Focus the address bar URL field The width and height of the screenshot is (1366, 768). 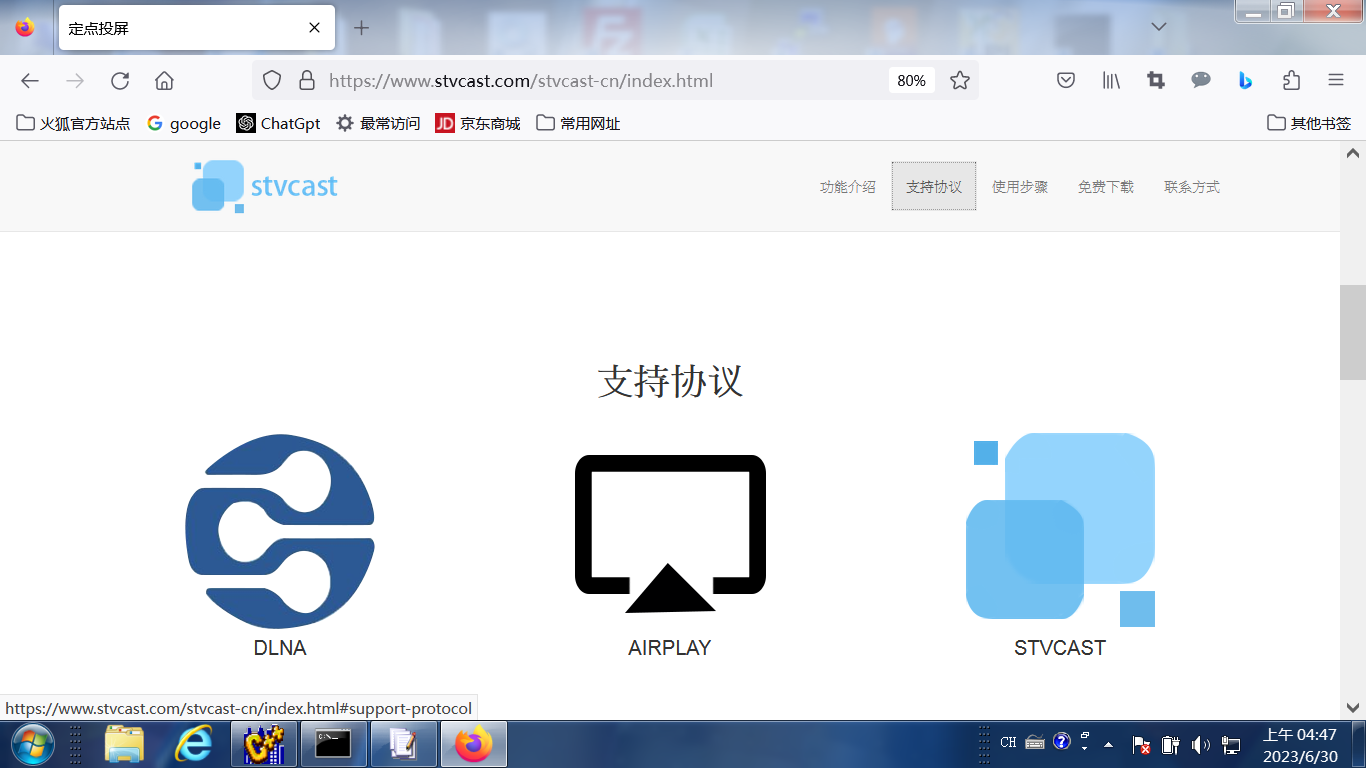tap(600, 81)
